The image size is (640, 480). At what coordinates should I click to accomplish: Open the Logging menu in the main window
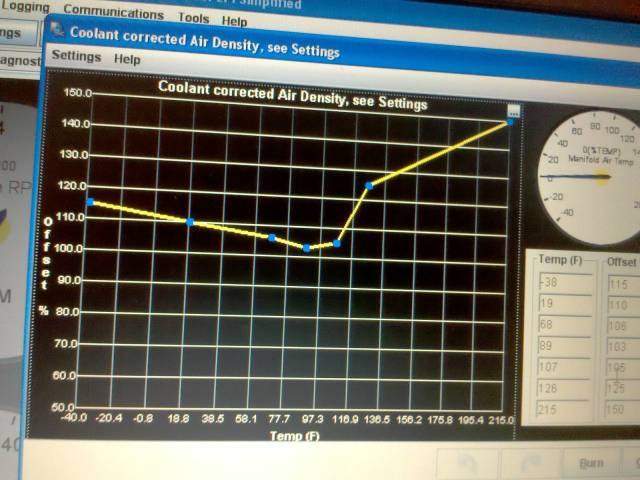click(25, 6)
